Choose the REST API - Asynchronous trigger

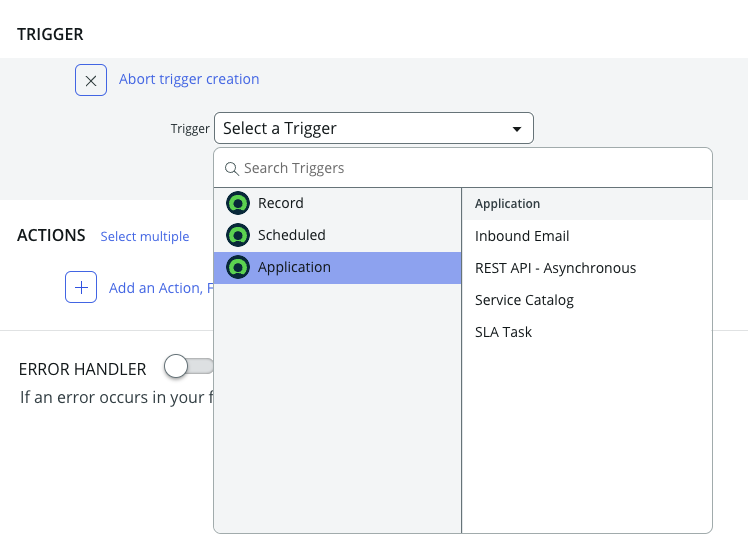pos(555,268)
